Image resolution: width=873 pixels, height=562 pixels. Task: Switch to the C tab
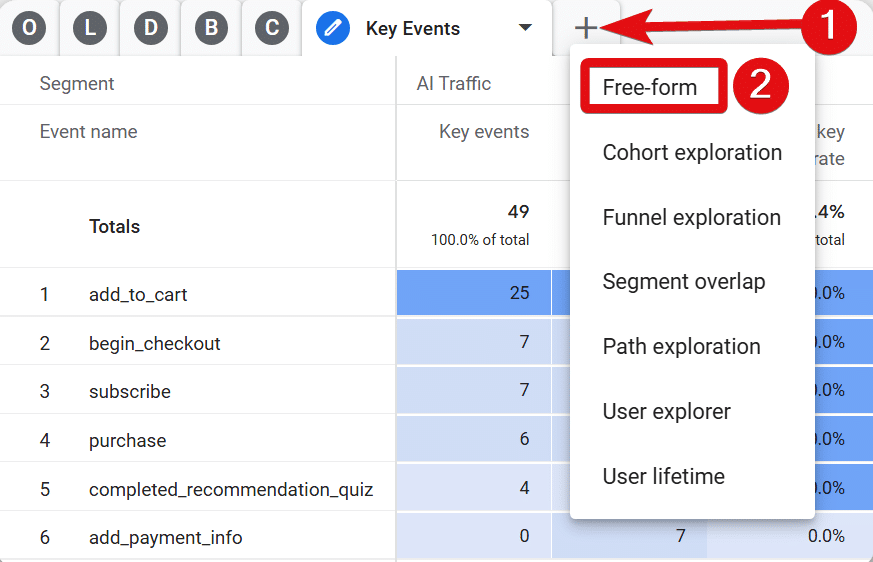[x=272, y=27]
